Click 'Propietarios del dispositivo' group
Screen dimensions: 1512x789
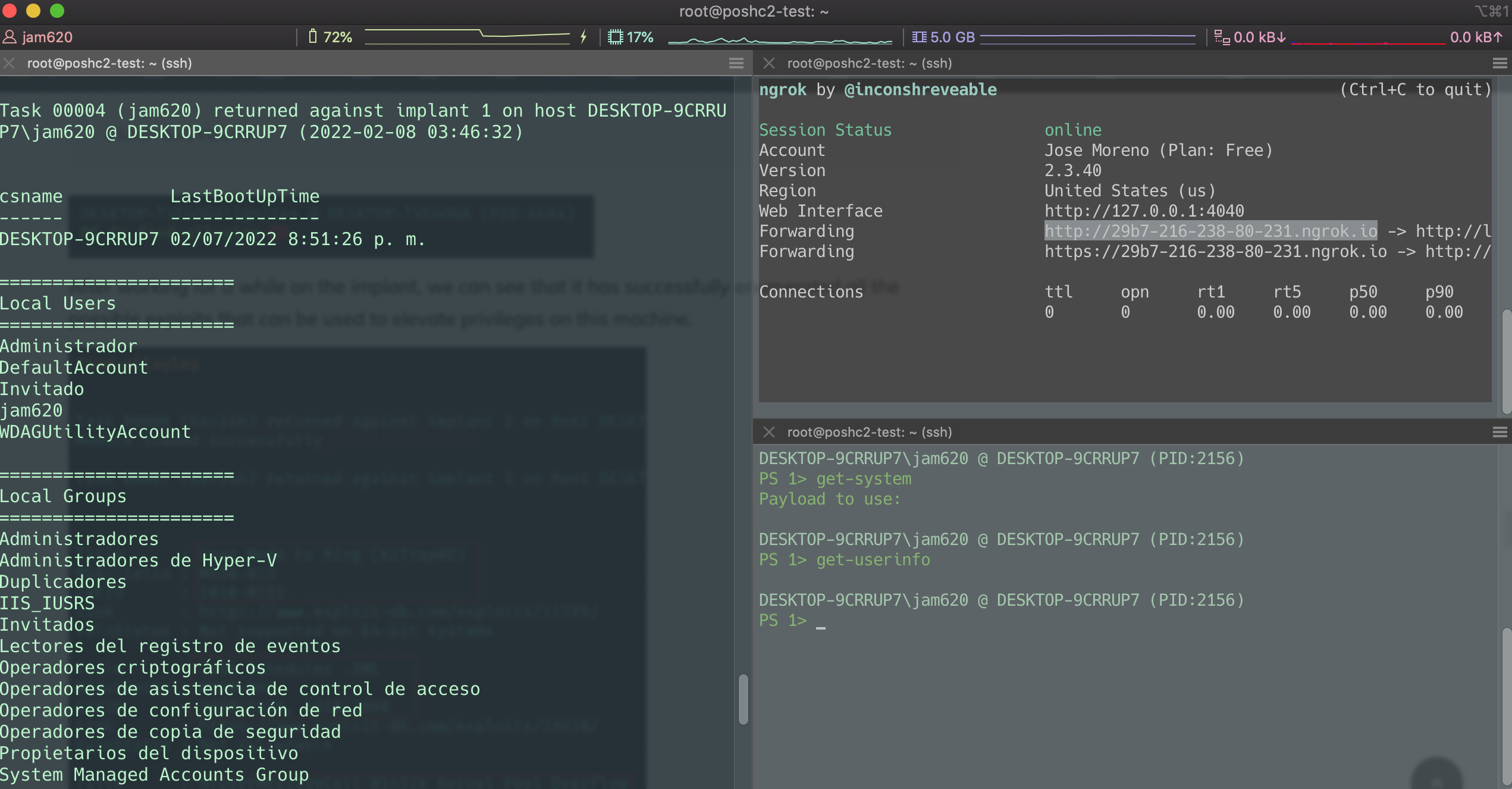pos(149,753)
